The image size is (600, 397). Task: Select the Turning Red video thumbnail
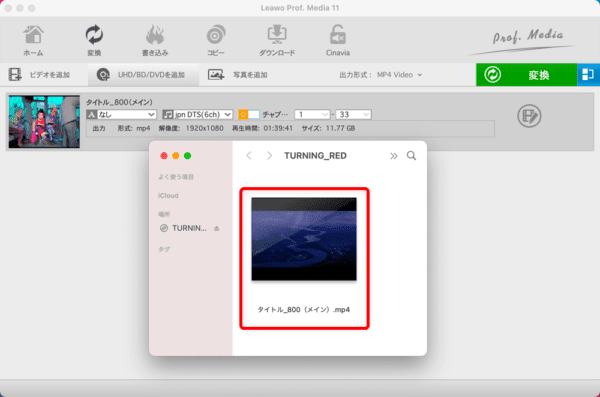[x=44, y=122]
